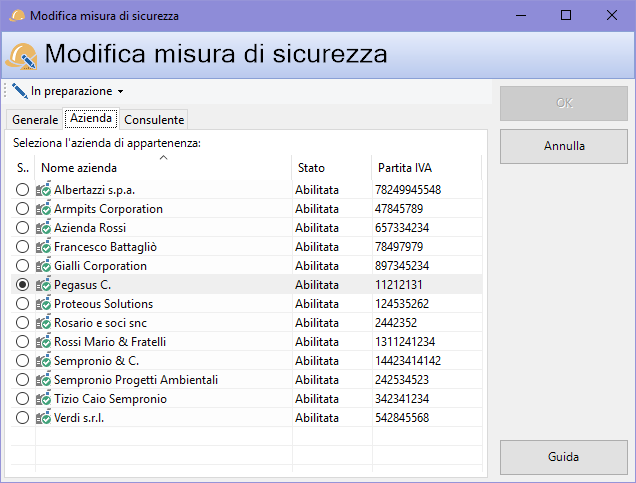Click the company icon beside Azienda Rossi

click(x=43, y=228)
